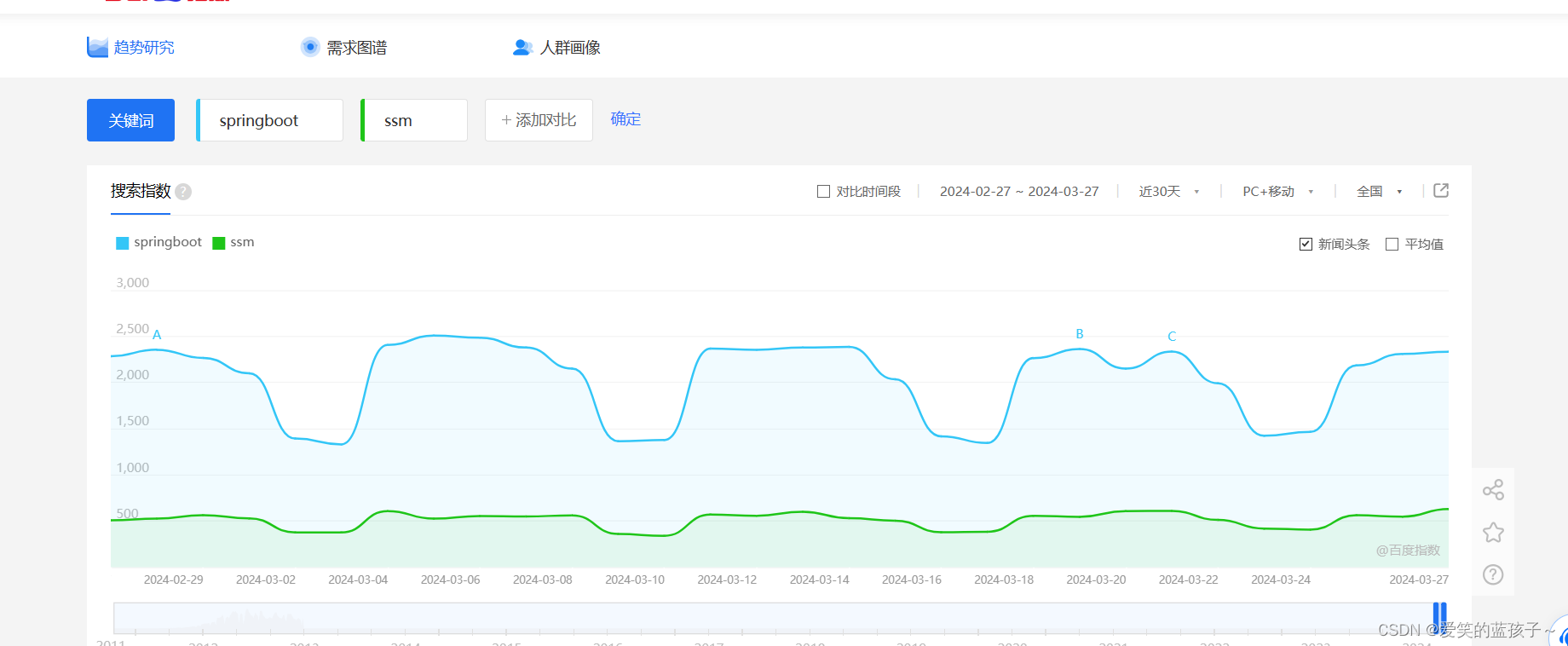Screen dimensions: 1568x646
Task: Select the 搜索指数 tab heading
Action: click(x=141, y=191)
